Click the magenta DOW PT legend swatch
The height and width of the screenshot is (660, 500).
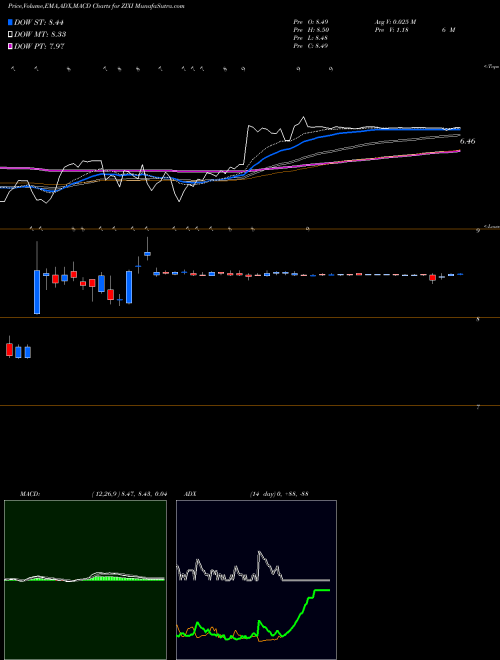click(x=10, y=46)
